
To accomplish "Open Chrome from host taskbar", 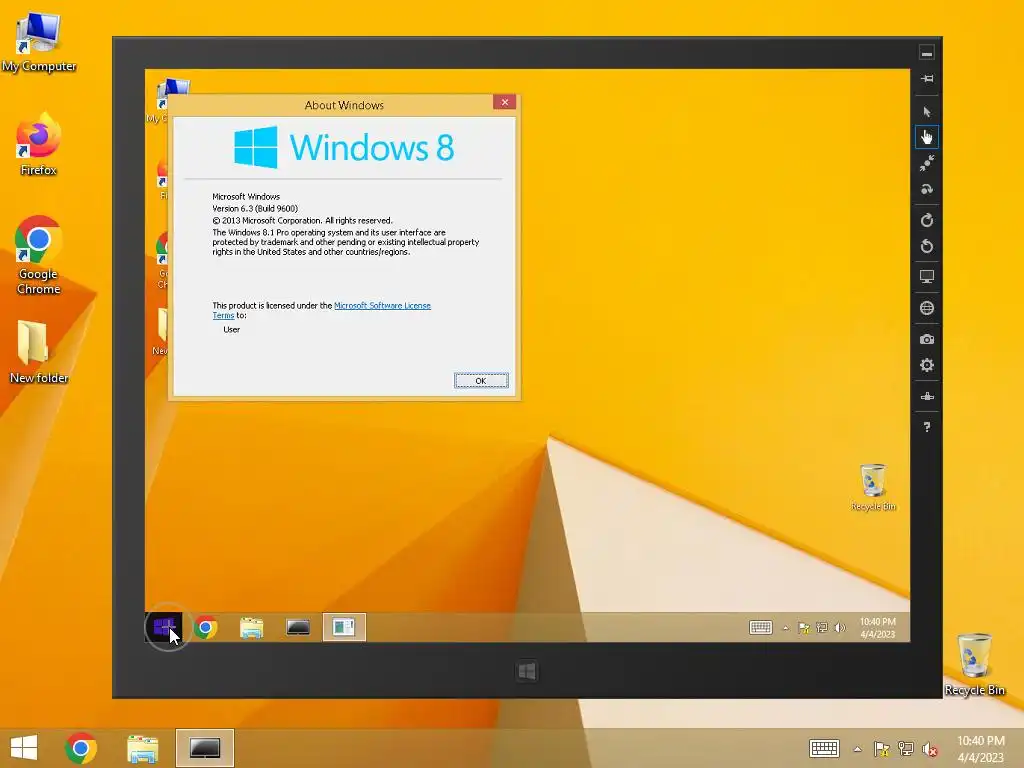I will pyautogui.click(x=81, y=748).
